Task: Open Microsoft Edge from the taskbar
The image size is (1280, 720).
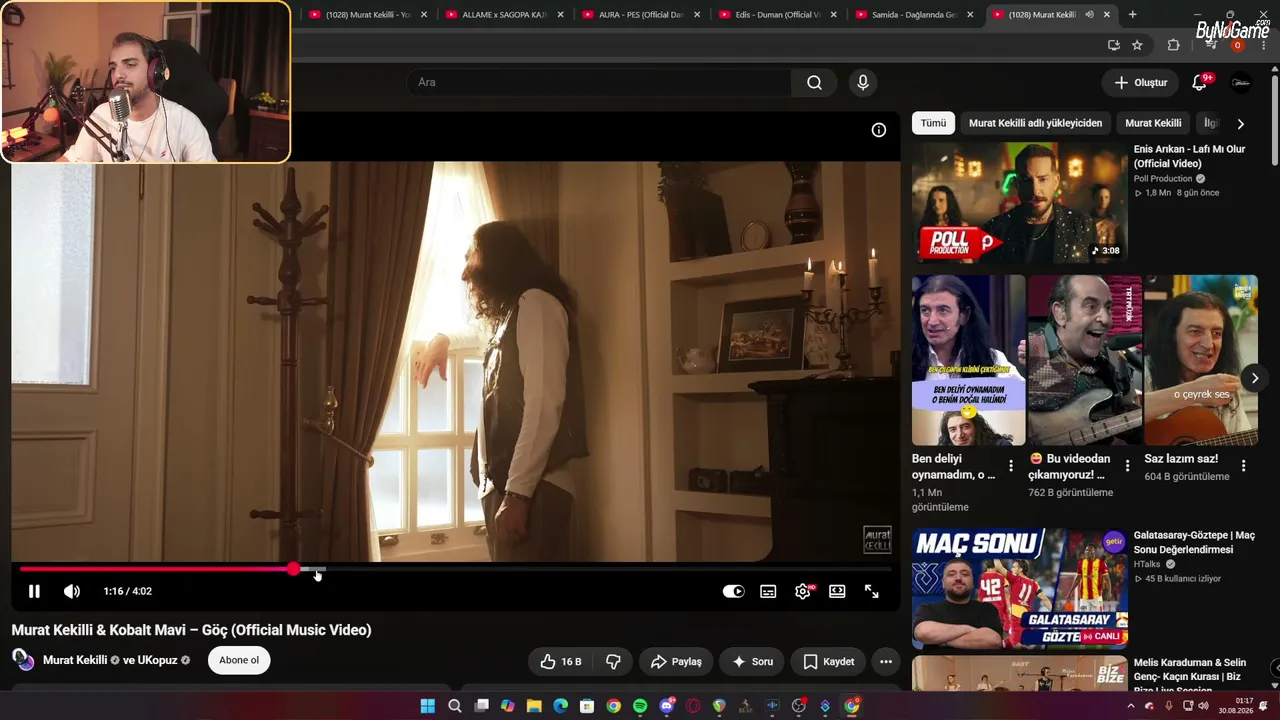Action: tap(560, 706)
